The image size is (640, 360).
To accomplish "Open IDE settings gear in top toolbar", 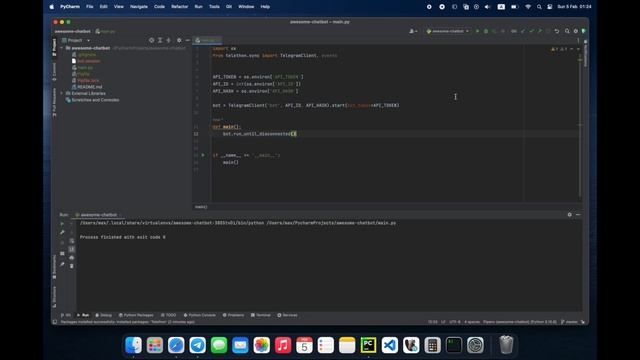I will click(576, 31).
